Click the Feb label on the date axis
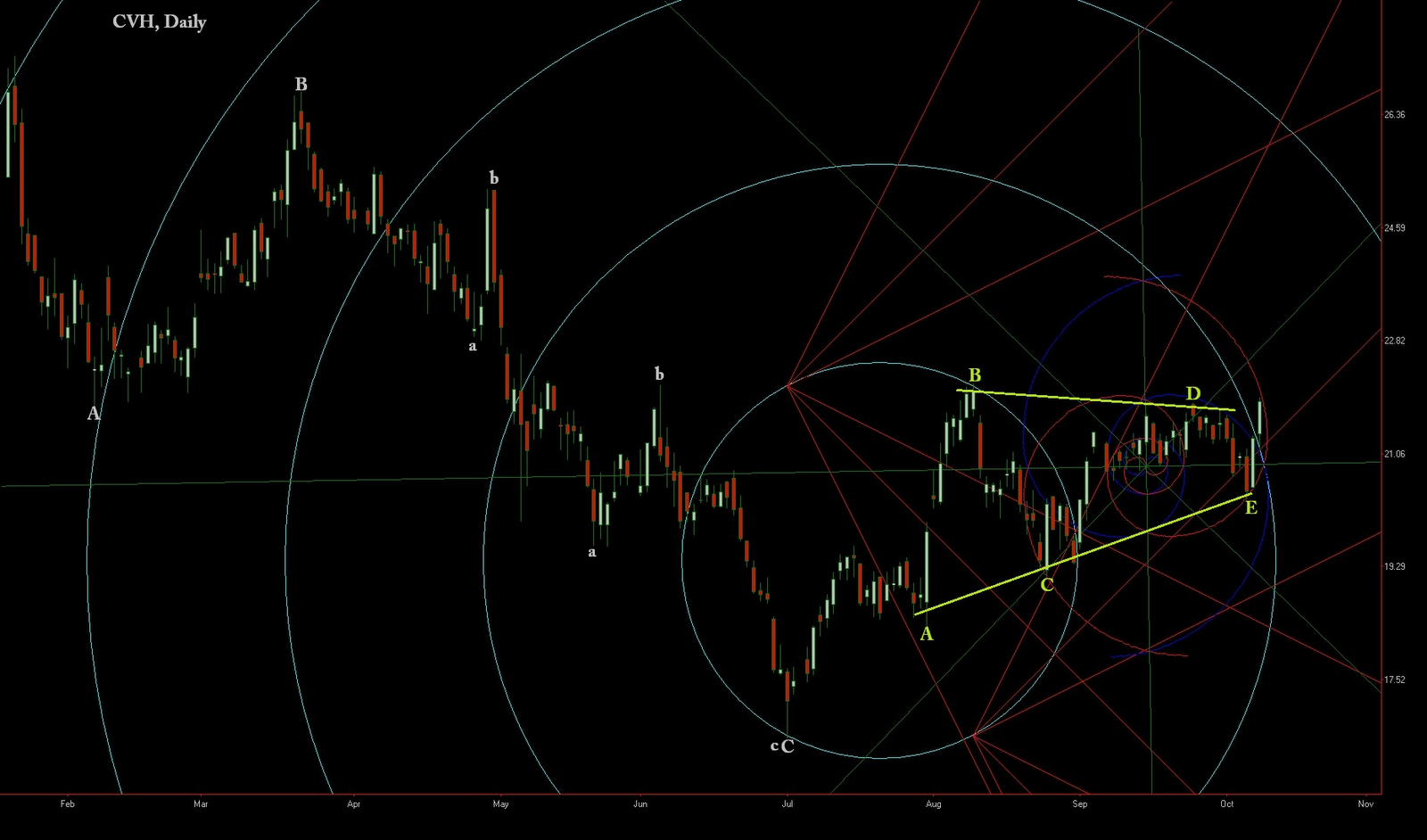The width and height of the screenshot is (1427, 840). click(x=68, y=803)
